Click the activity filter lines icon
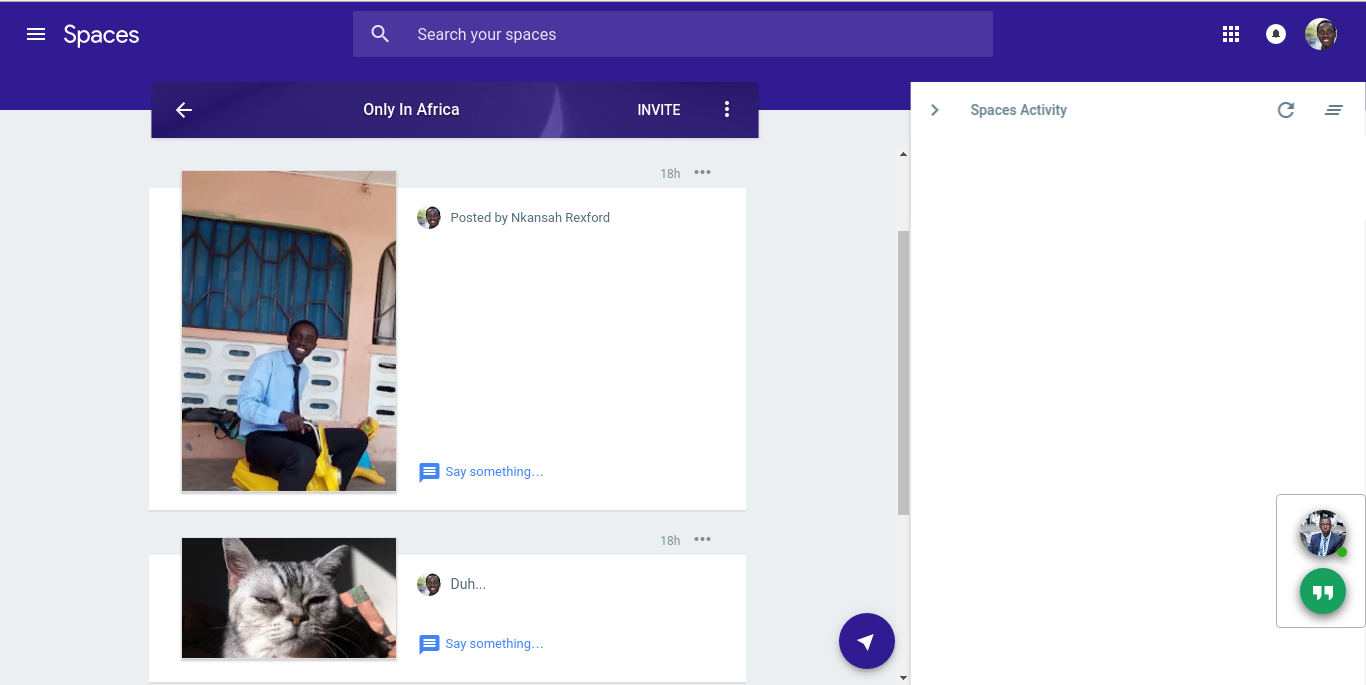 [1333, 110]
